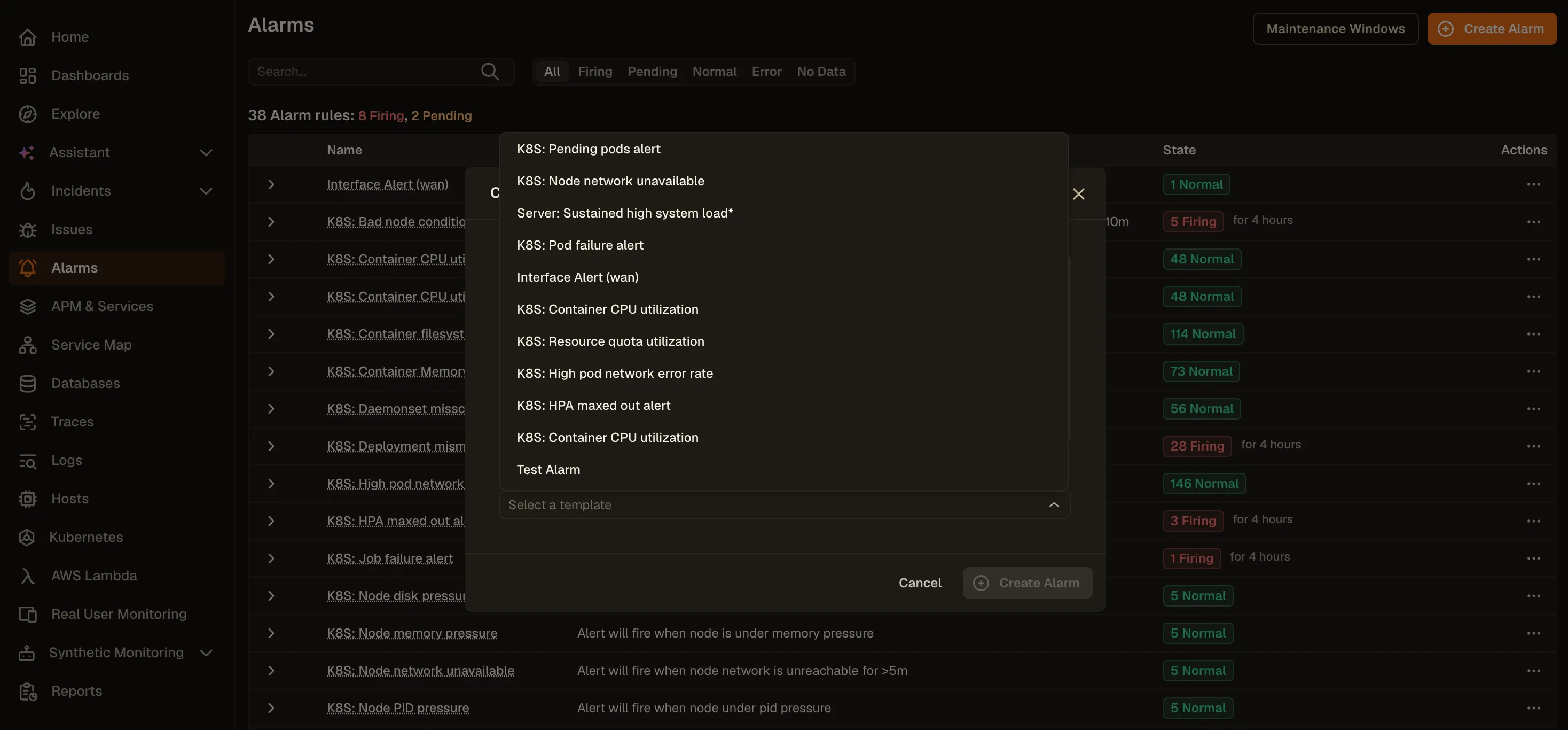The width and height of the screenshot is (1568, 730).
Task: Expand the Assistant sidebar submenu
Action: click(206, 152)
